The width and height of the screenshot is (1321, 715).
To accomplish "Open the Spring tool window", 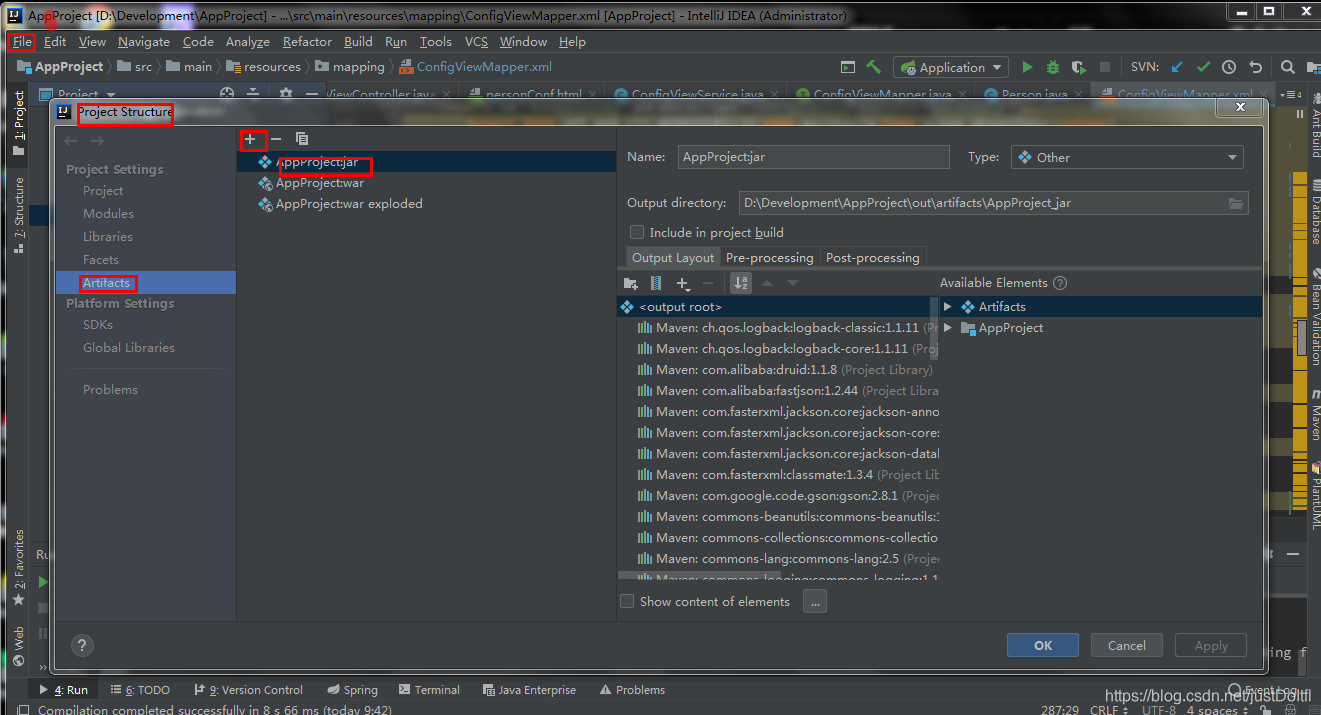I will 352,690.
